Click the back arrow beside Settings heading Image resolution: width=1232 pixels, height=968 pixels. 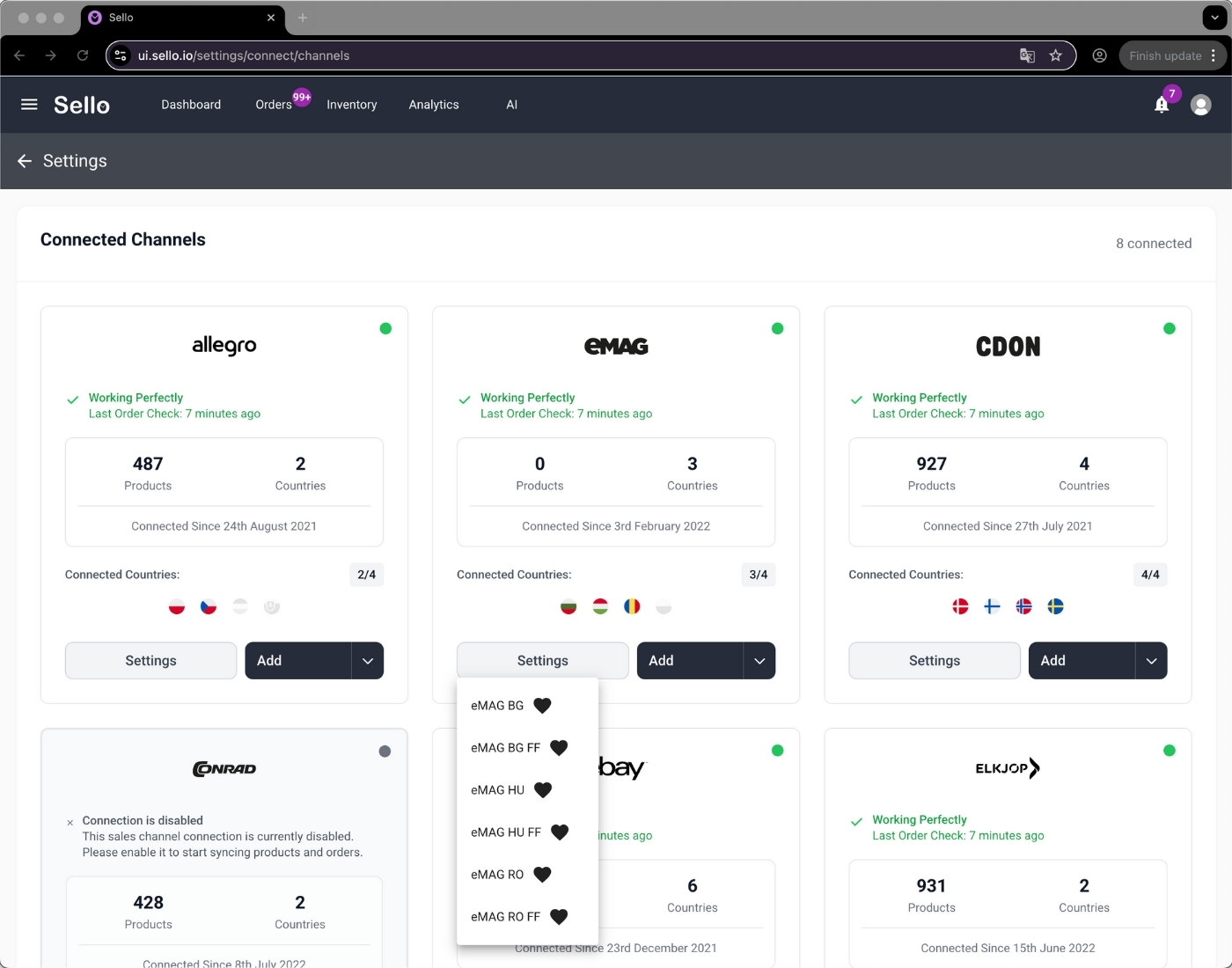click(24, 161)
